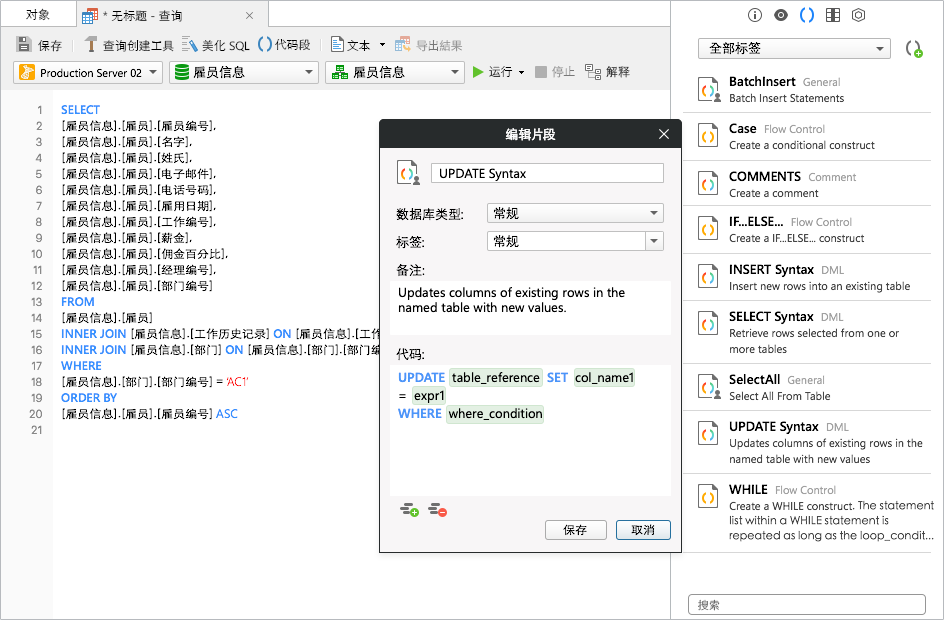This screenshot has height=620, width=944.
Task: Click 取消 to cancel the snippet edit
Action: [643, 530]
